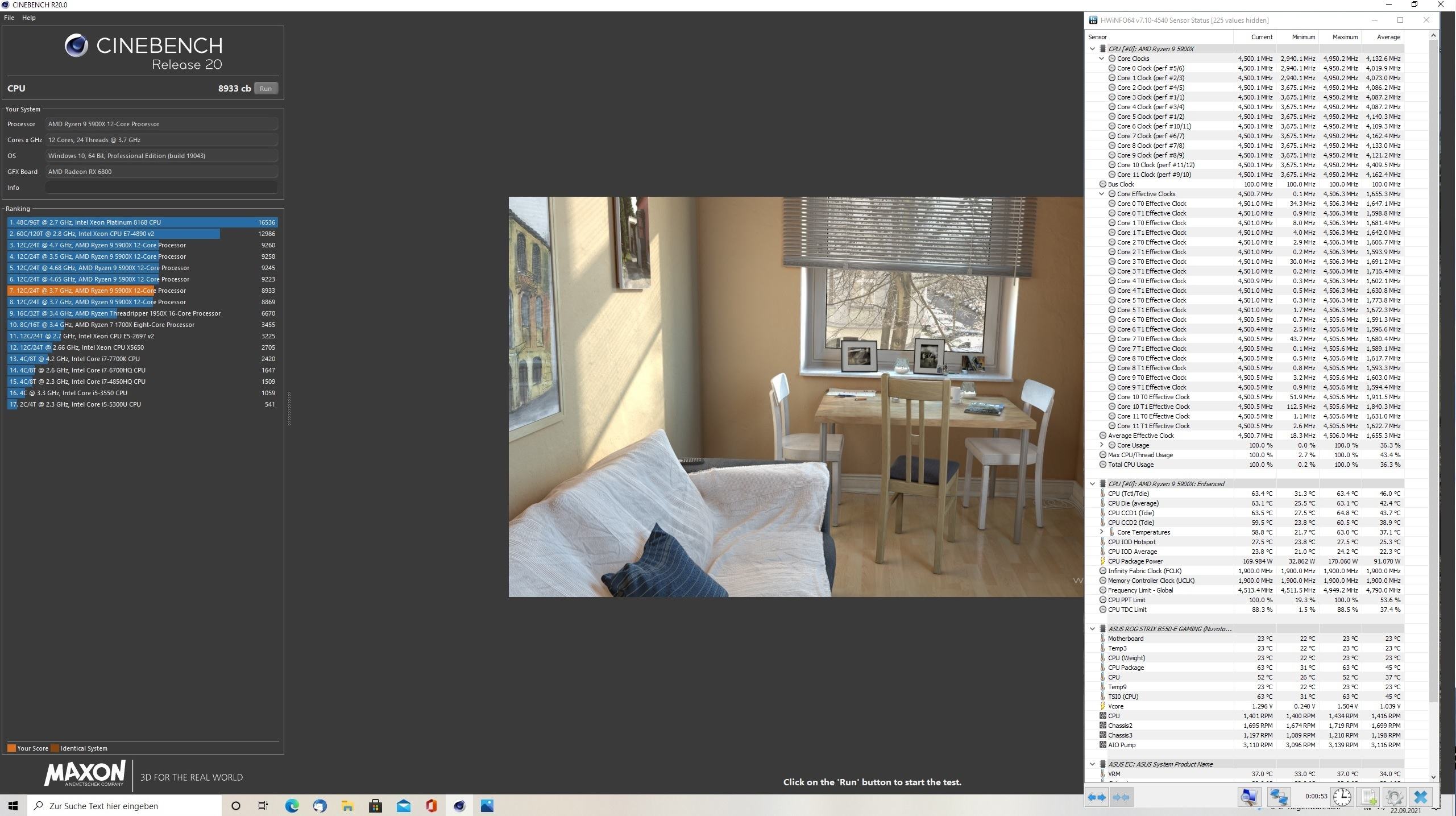Reset sensor timer with the clock icon
This screenshot has width=1456, height=816.
pyautogui.click(x=1342, y=797)
